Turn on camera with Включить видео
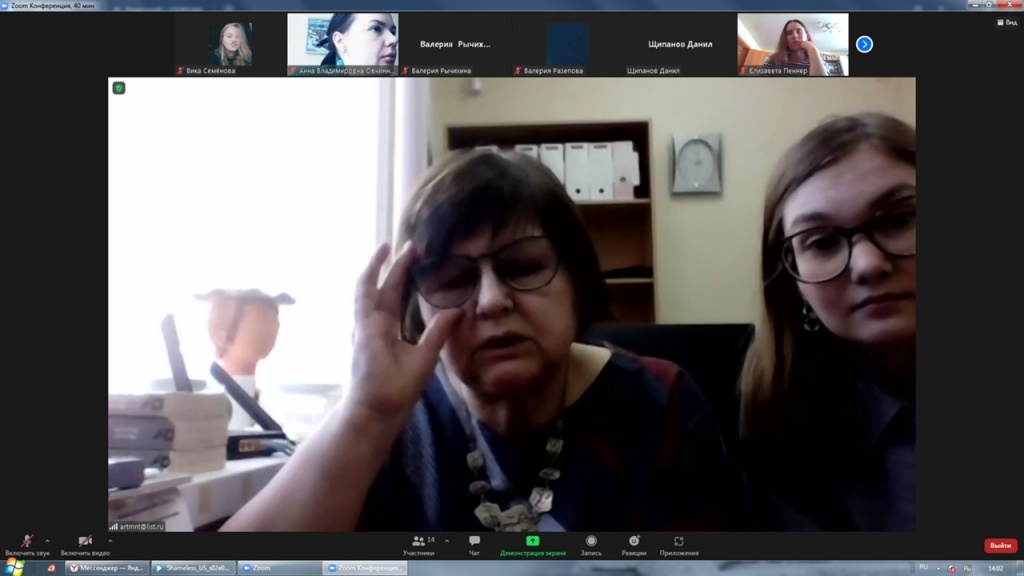1024x576 pixels. click(85, 541)
